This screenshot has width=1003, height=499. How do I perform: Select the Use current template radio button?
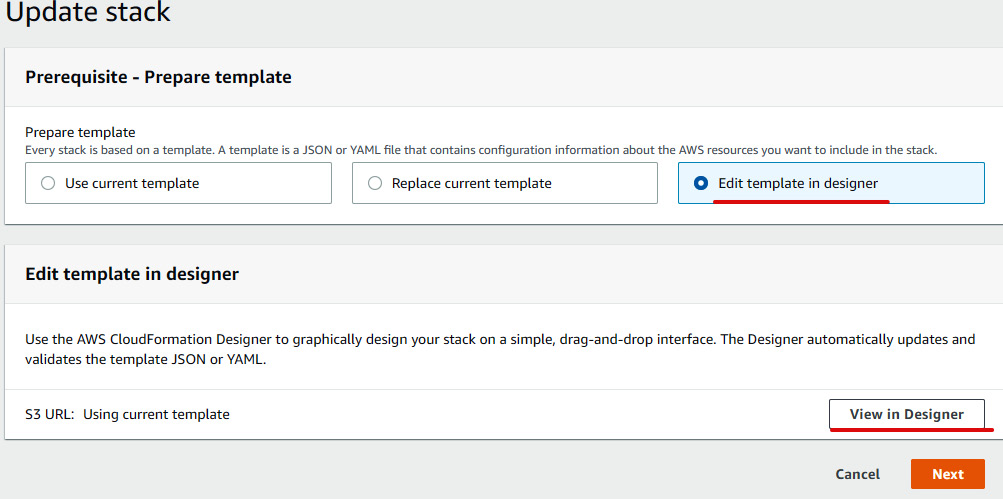(x=48, y=184)
